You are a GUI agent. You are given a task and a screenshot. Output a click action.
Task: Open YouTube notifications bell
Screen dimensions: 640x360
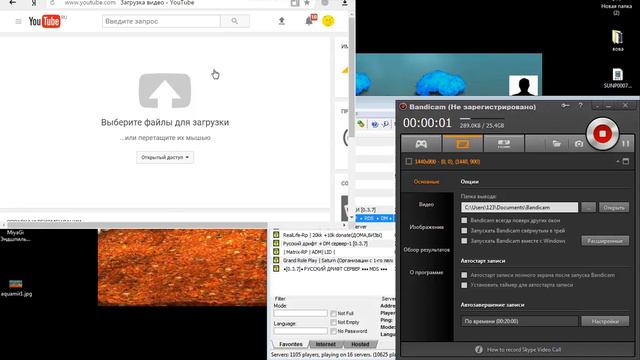[x=309, y=21]
